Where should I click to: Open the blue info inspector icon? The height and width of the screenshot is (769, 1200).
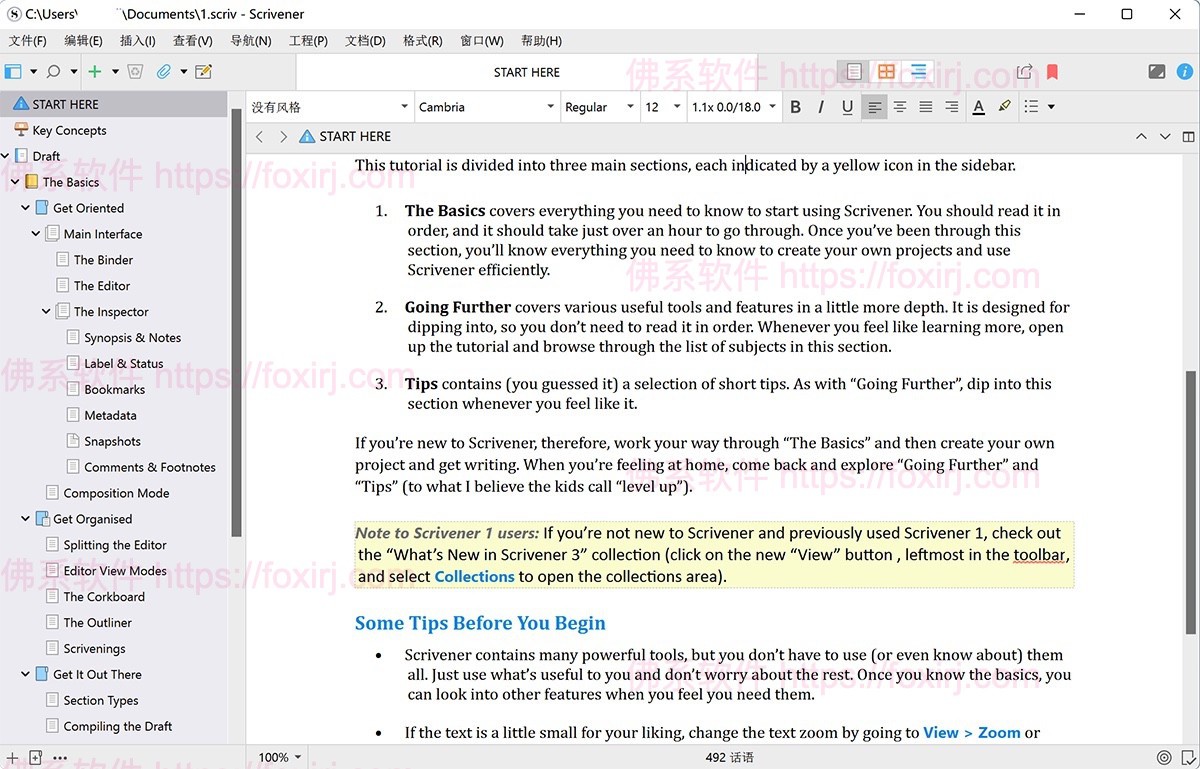pos(1185,71)
